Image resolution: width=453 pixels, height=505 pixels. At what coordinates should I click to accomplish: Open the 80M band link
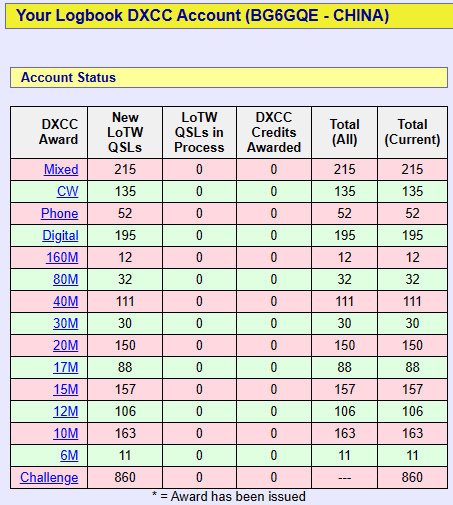[66, 279]
